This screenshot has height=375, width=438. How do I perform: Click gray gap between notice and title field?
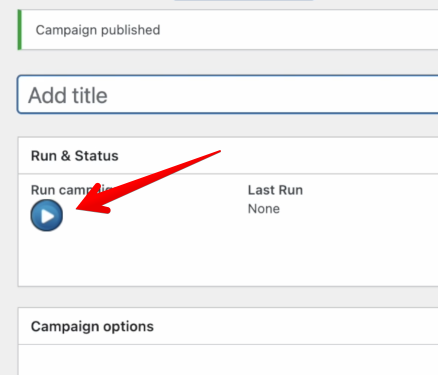[228, 62]
